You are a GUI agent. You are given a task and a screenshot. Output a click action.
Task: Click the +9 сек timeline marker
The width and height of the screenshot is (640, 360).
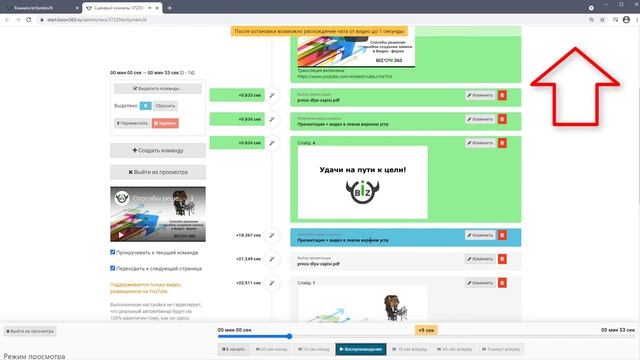tap(426, 330)
